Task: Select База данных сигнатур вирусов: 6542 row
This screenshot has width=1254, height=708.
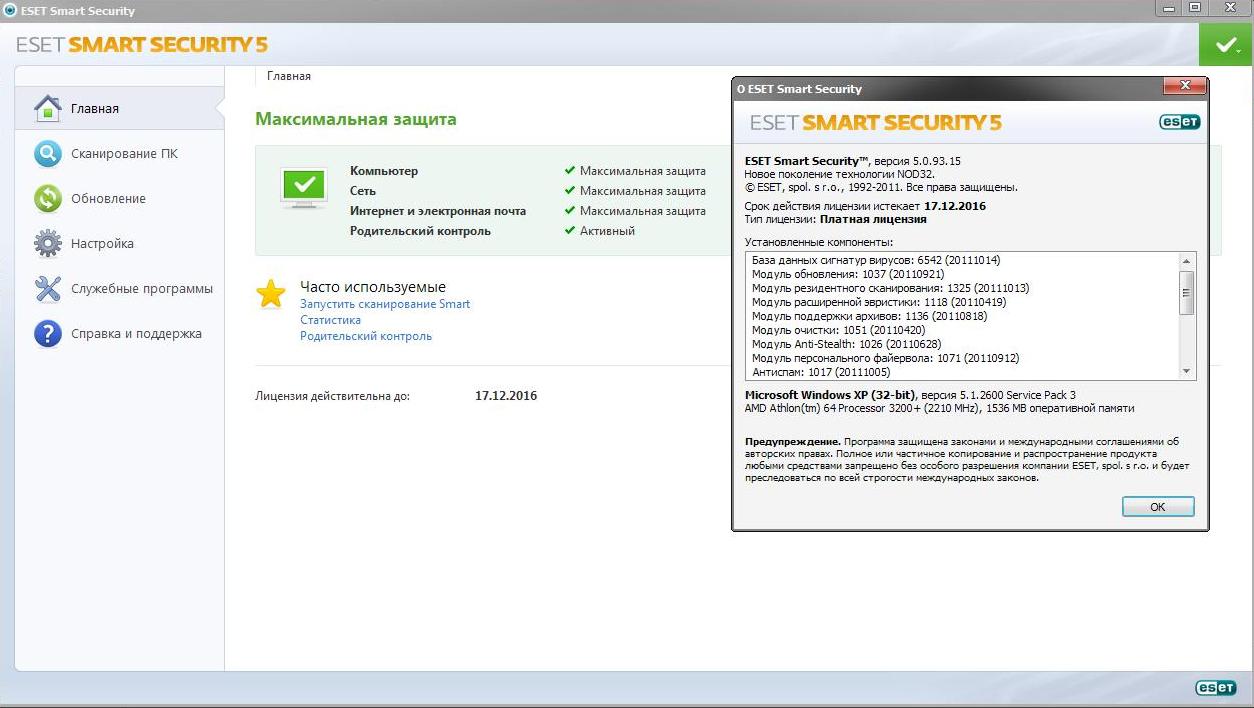Action: 875,260
